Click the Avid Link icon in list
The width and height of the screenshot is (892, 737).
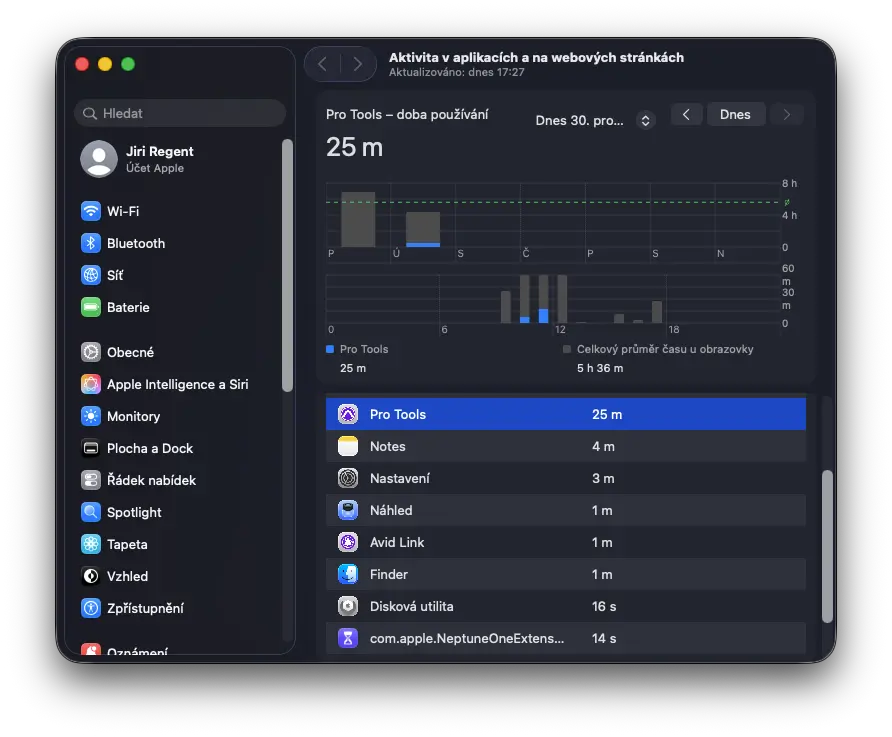click(348, 542)
